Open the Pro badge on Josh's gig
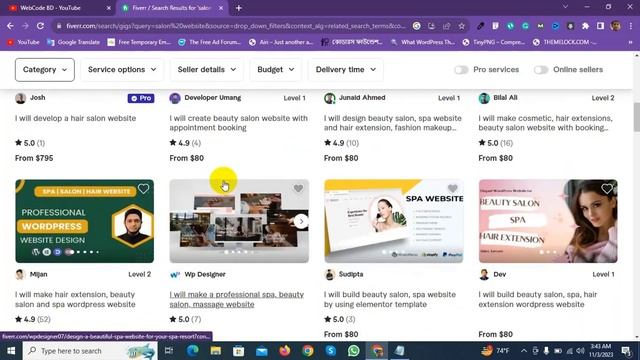Viewport: 640px width, 360px height. pyautogui.click(x=141, y=98)
